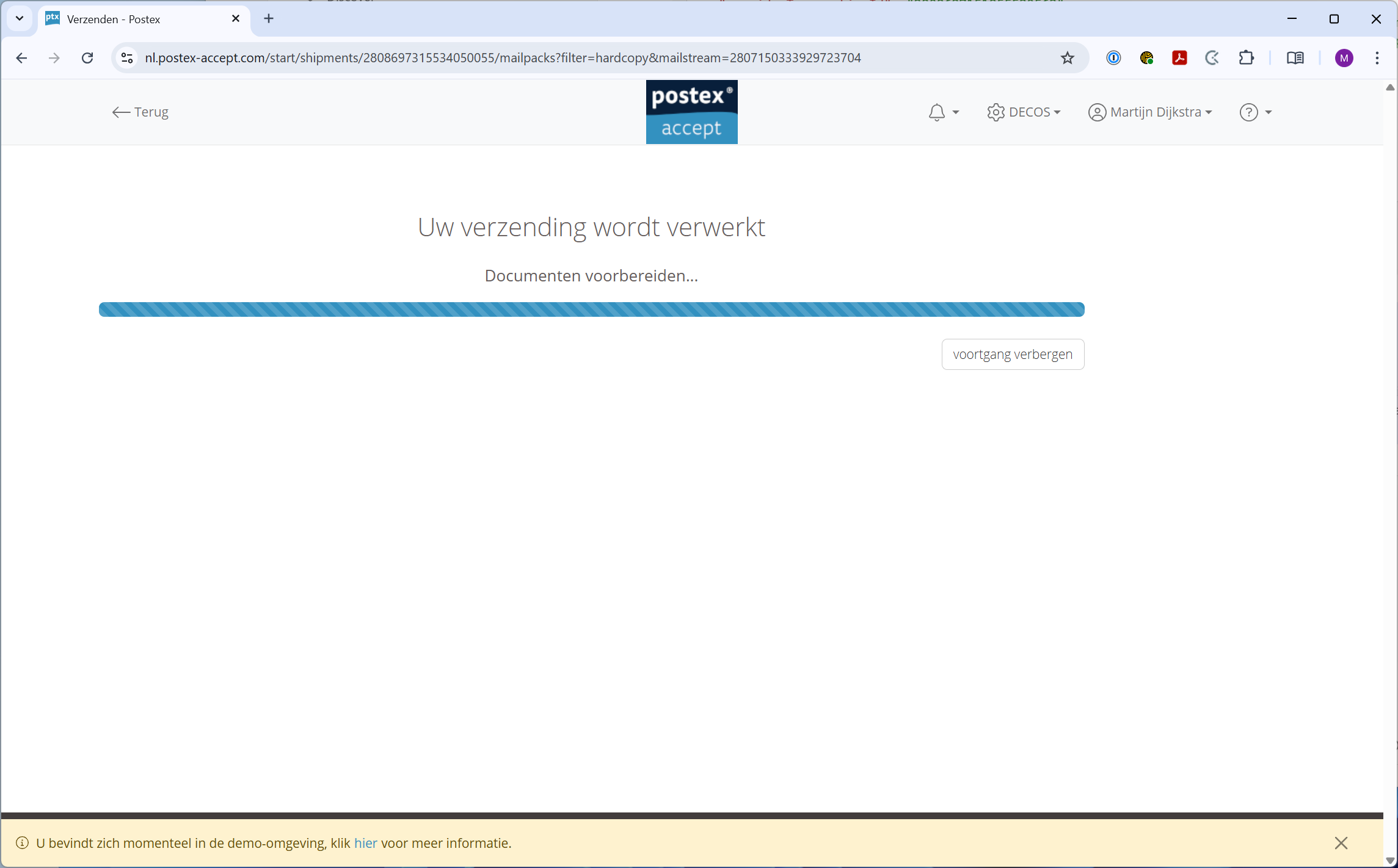Screen dimensions: 1398x868
Task: Click the postex accept logo
Action: tap(691, 112)
